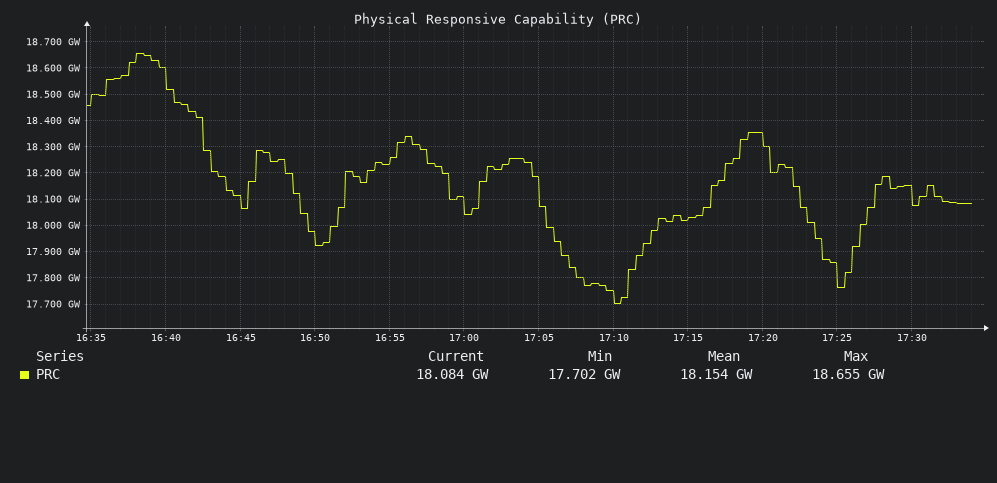The width and height of the screenshot is (997, 483).
Task: Click the Mean column header
Action: (724, 357)
